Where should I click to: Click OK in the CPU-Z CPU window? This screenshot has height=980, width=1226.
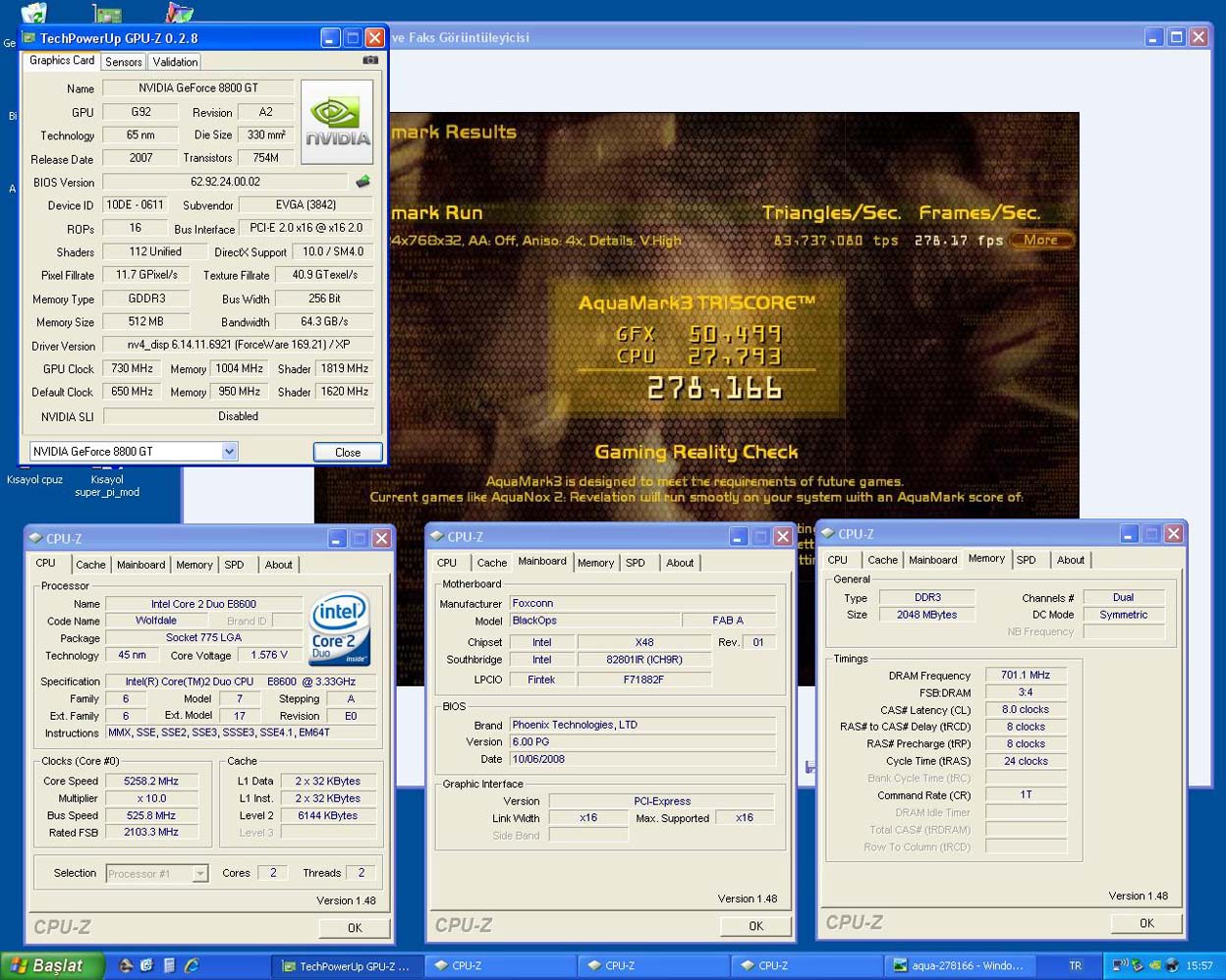click(355, 928)
